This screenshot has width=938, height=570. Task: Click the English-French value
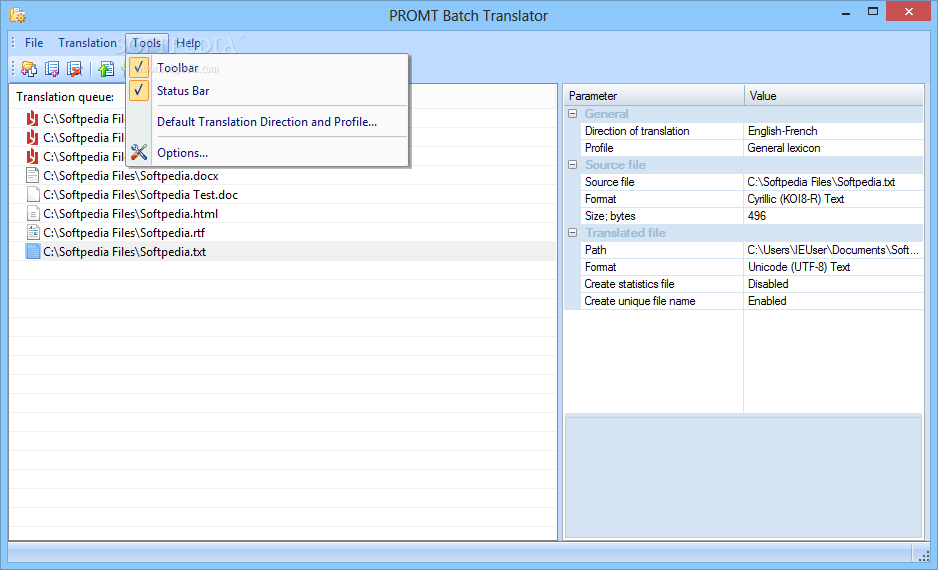click(x=782, y=131)
